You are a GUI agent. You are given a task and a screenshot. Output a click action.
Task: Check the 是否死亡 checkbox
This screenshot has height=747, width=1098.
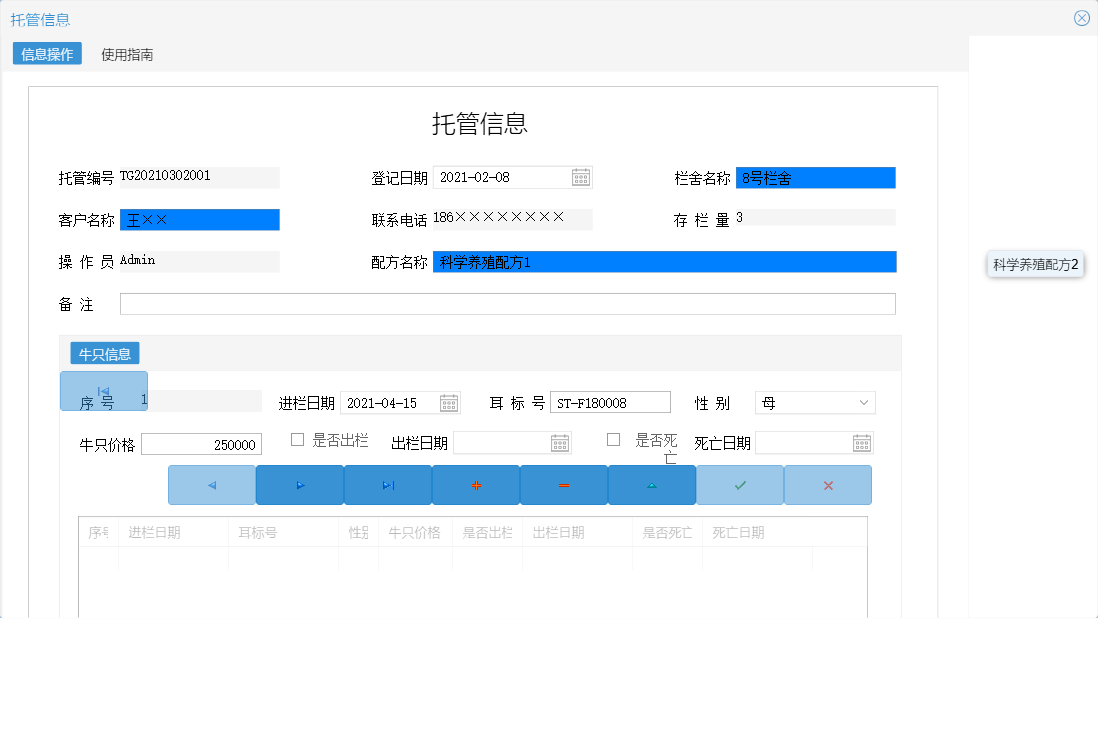(x=613, y=438)
